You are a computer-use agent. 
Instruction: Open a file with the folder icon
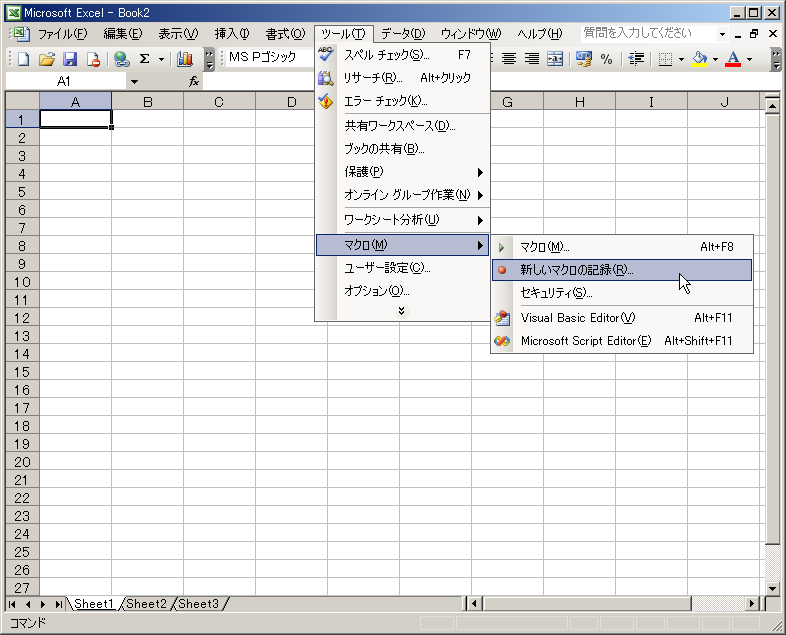coord(47,59)
